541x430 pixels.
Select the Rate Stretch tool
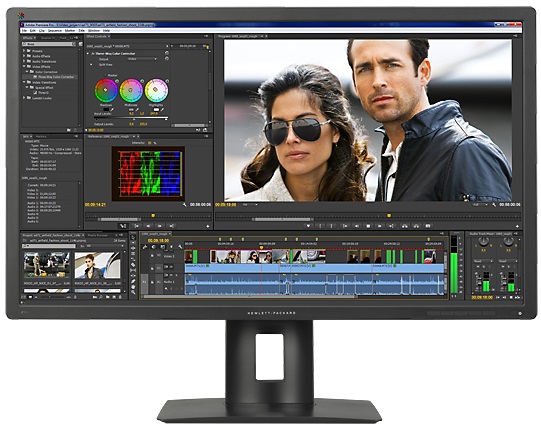coord(133,259)
